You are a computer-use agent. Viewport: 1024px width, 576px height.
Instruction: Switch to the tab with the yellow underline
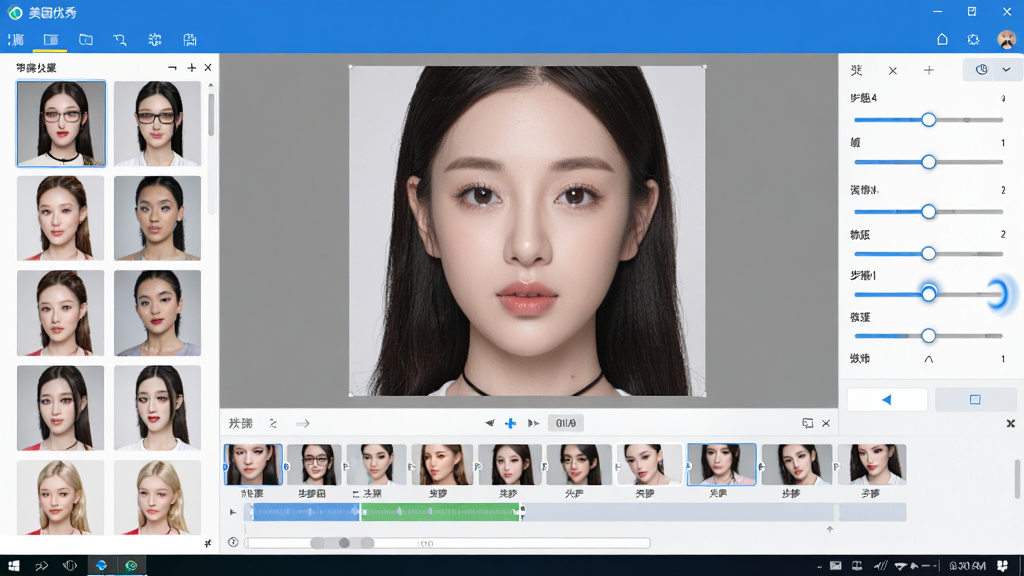coord(51,40)
